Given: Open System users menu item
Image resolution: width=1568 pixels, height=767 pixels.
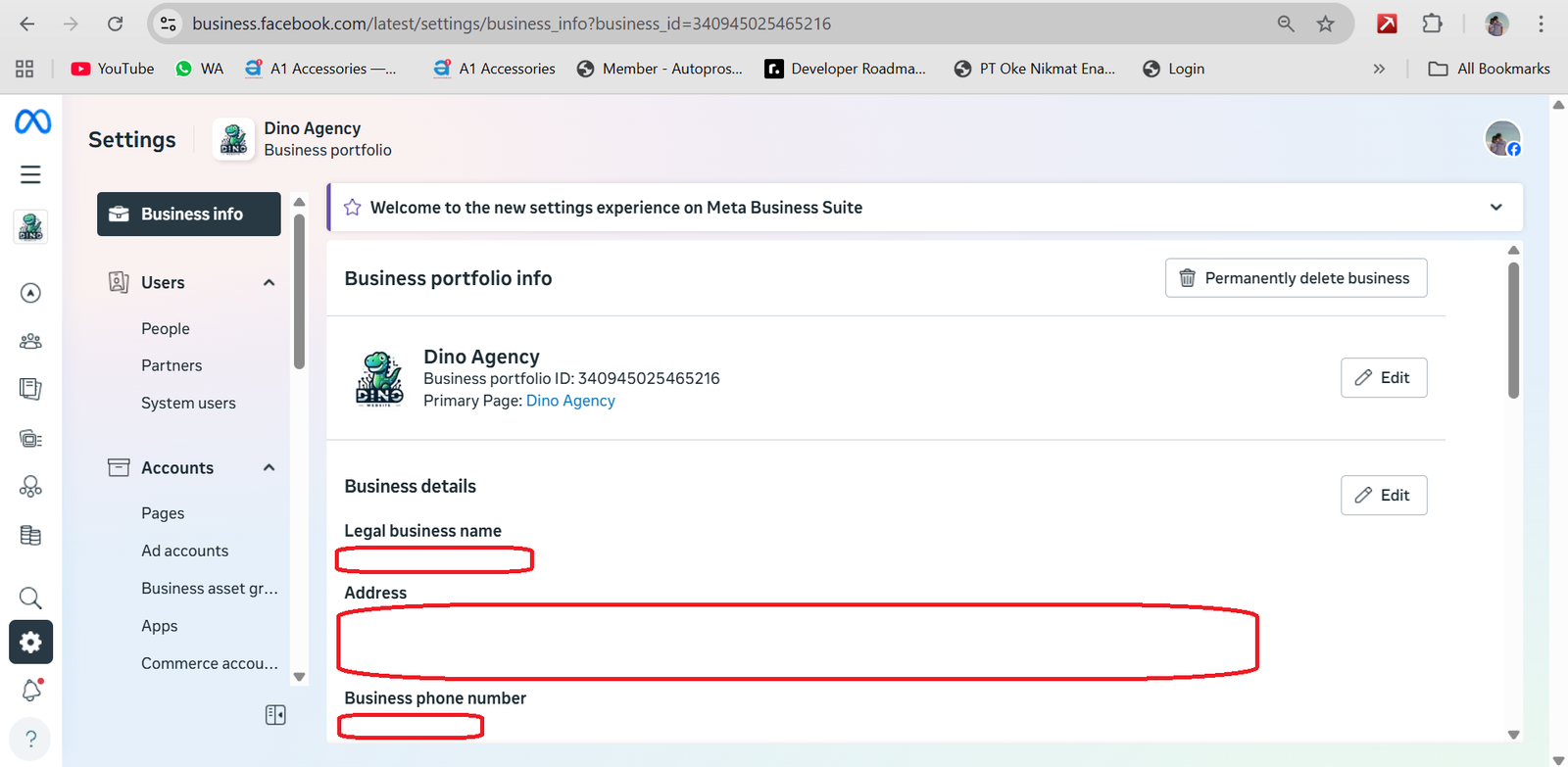Looking at the screenshot, I should 188,404.
